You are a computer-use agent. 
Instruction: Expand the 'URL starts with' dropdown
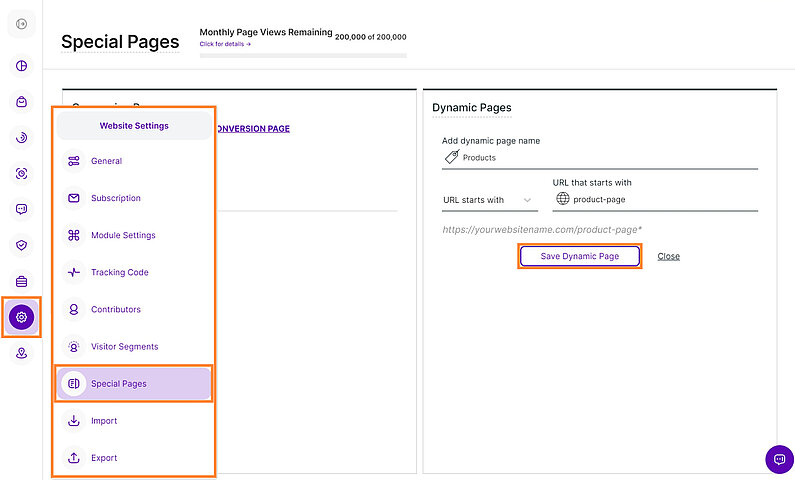(x=489, y=200)
